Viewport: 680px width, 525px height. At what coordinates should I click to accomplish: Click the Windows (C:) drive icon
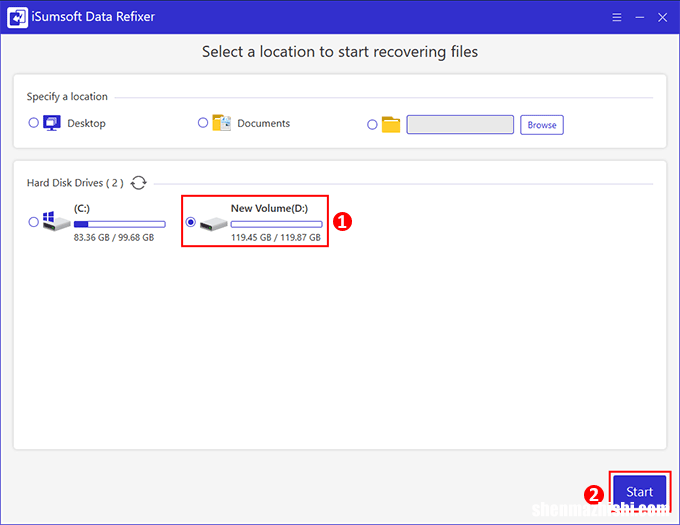click(x=55, y=222)
